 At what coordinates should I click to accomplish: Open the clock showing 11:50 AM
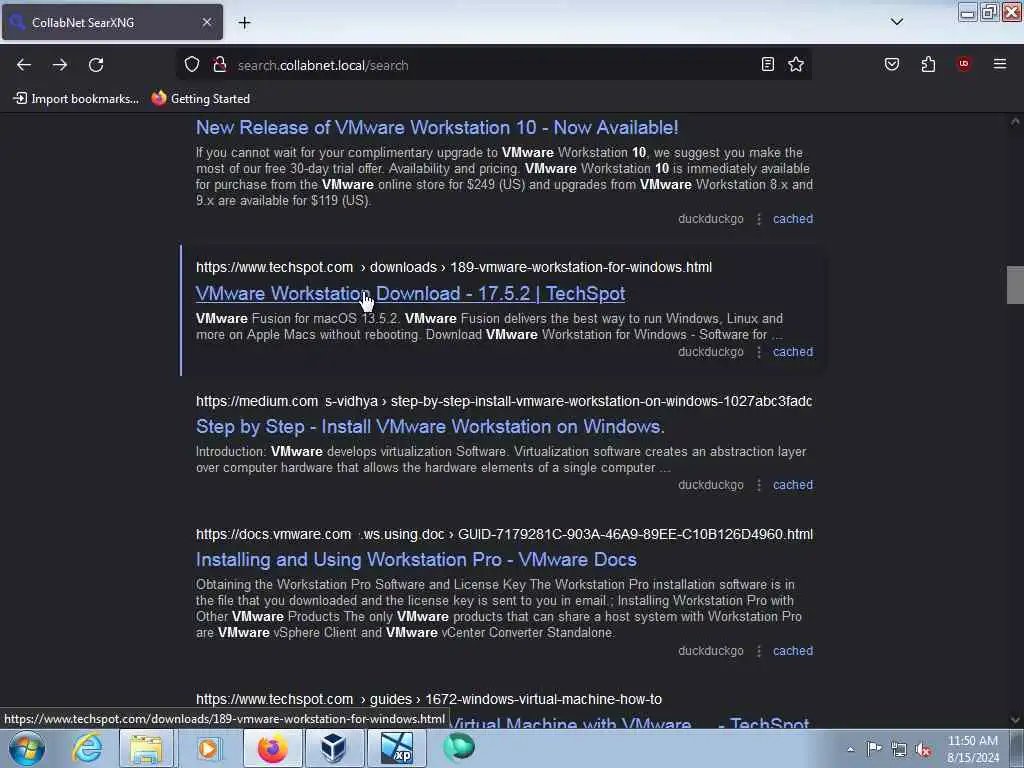coord(973,749)
